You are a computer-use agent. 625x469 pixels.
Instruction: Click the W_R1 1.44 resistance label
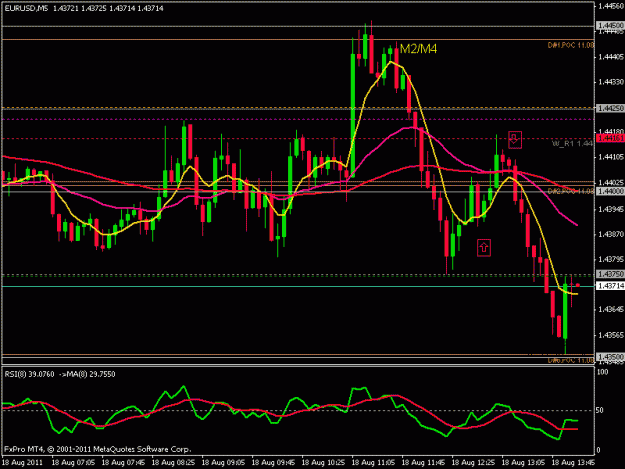click(572, 143)
